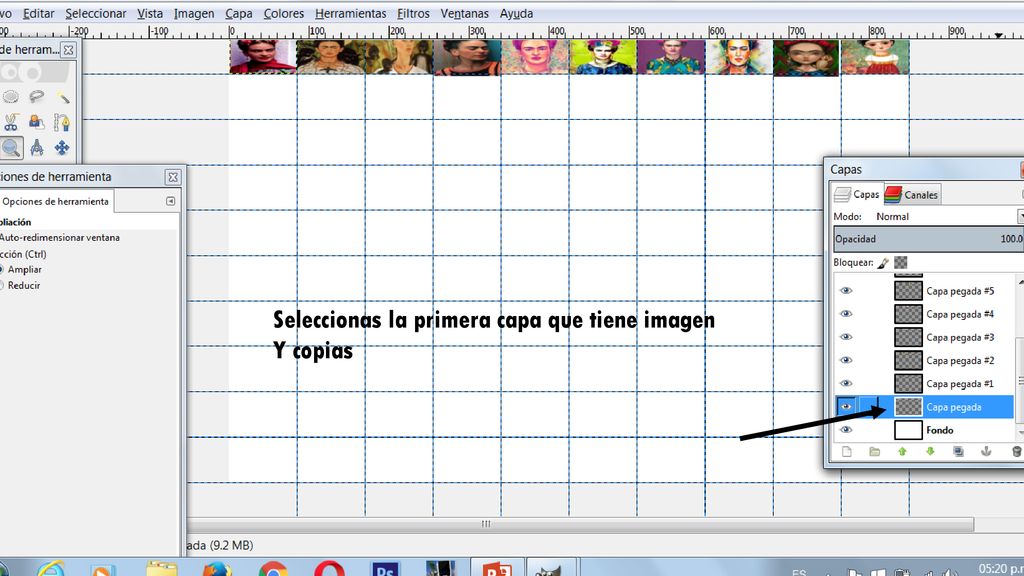1024x576 pixels.
Task: Switch to the Capas tab
Action: [x=857, y=195]
